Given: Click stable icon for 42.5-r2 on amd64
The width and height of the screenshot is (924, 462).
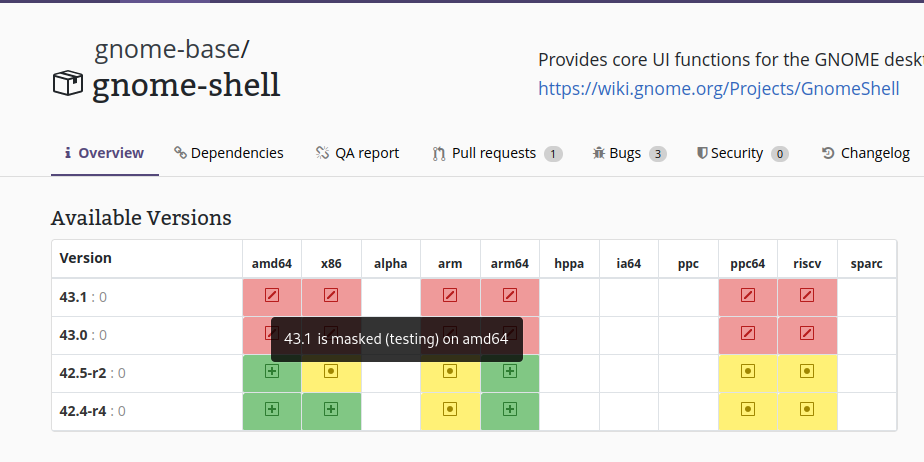Looking at the screenshot, I should click(x=271, y=371).
